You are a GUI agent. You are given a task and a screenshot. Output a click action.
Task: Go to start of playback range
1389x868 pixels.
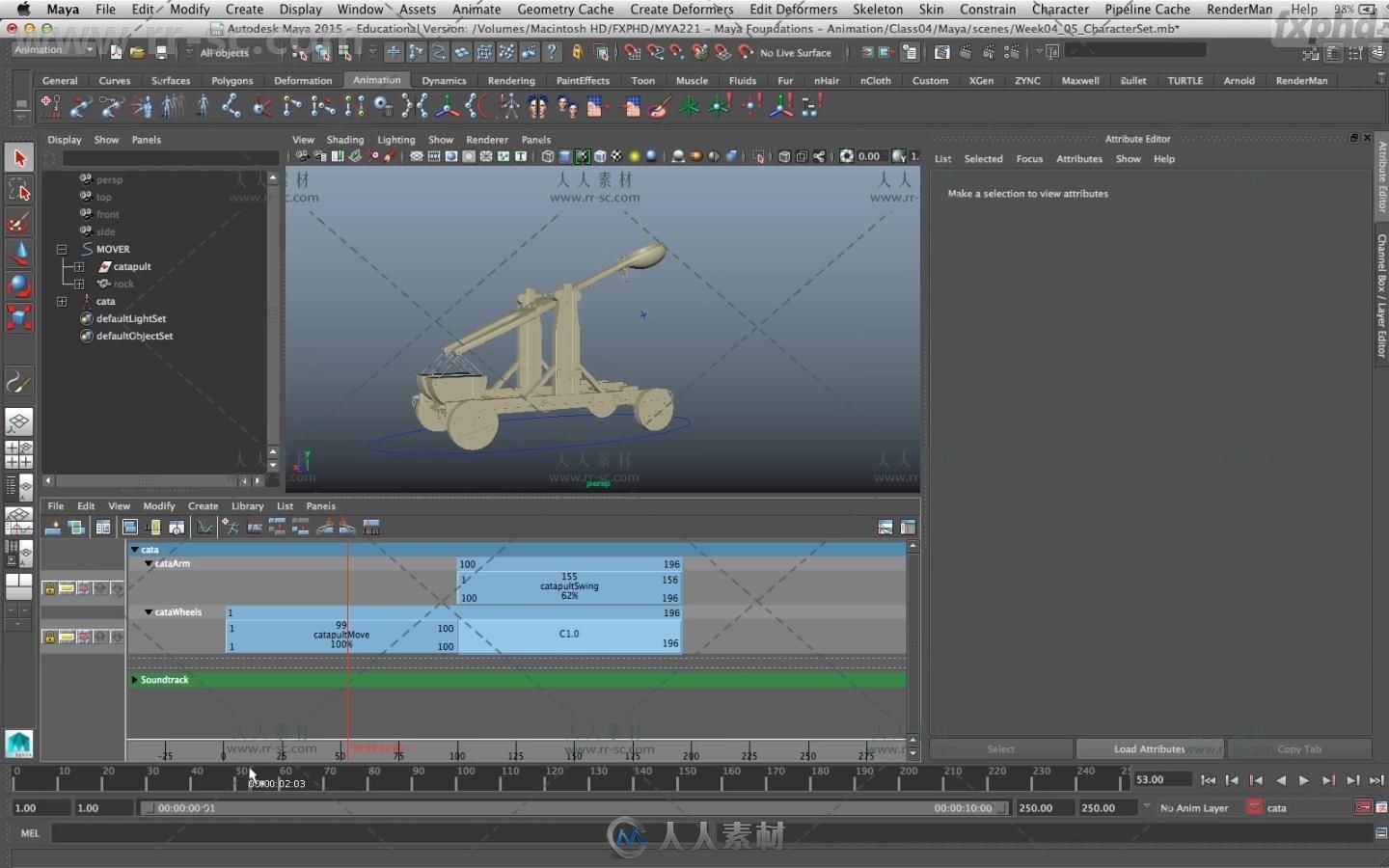[x=1208, y=780]
